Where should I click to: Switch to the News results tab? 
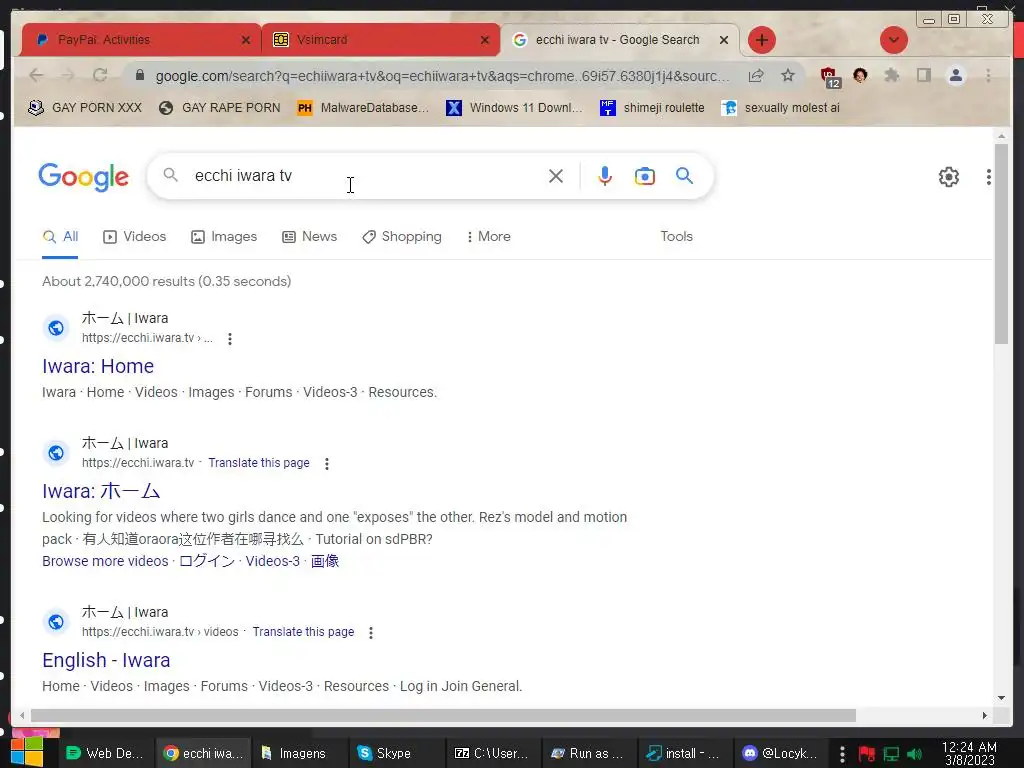click(310, 237)
